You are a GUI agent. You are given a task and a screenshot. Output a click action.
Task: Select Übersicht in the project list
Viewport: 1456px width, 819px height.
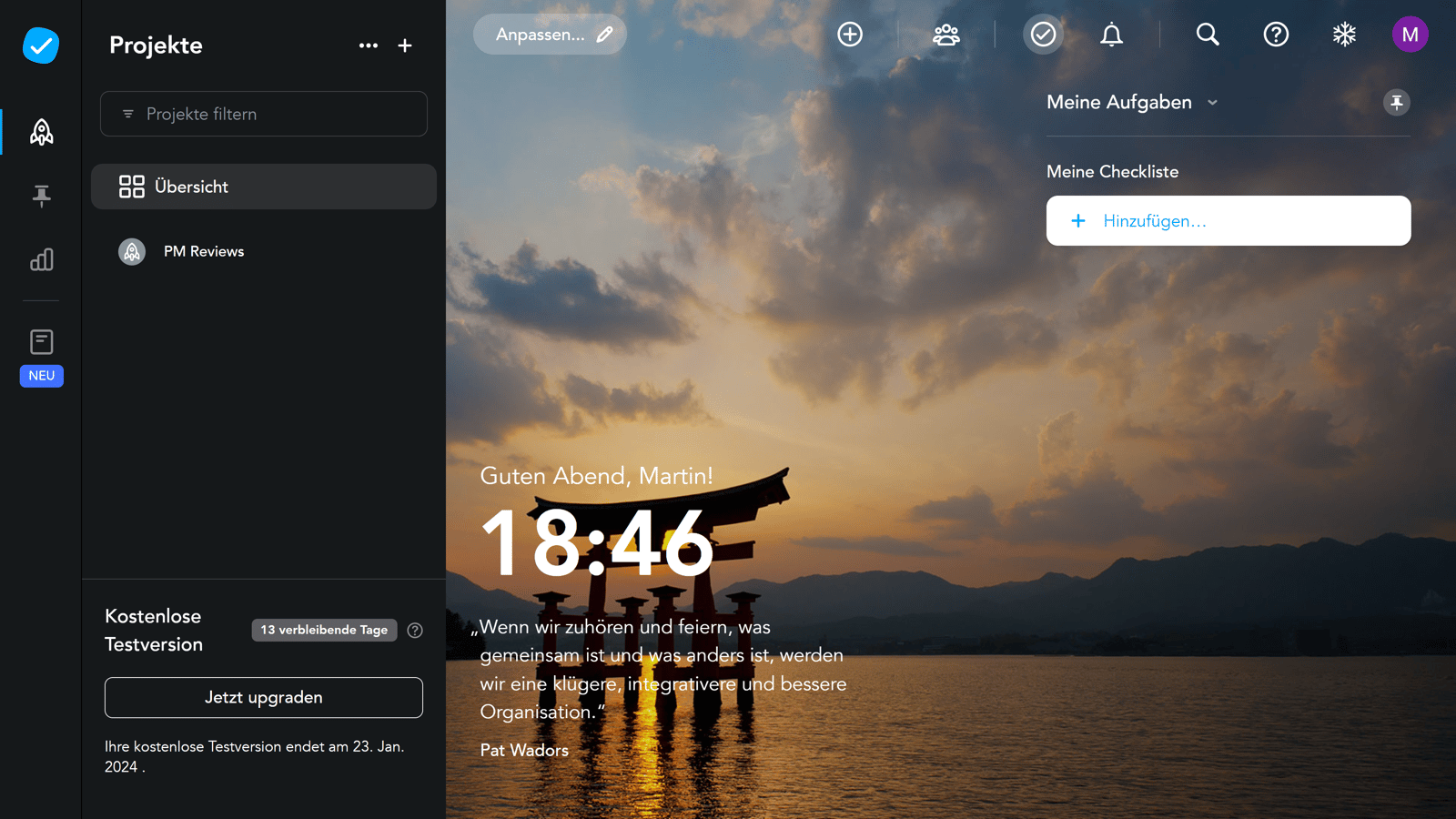tap(264, 187)
